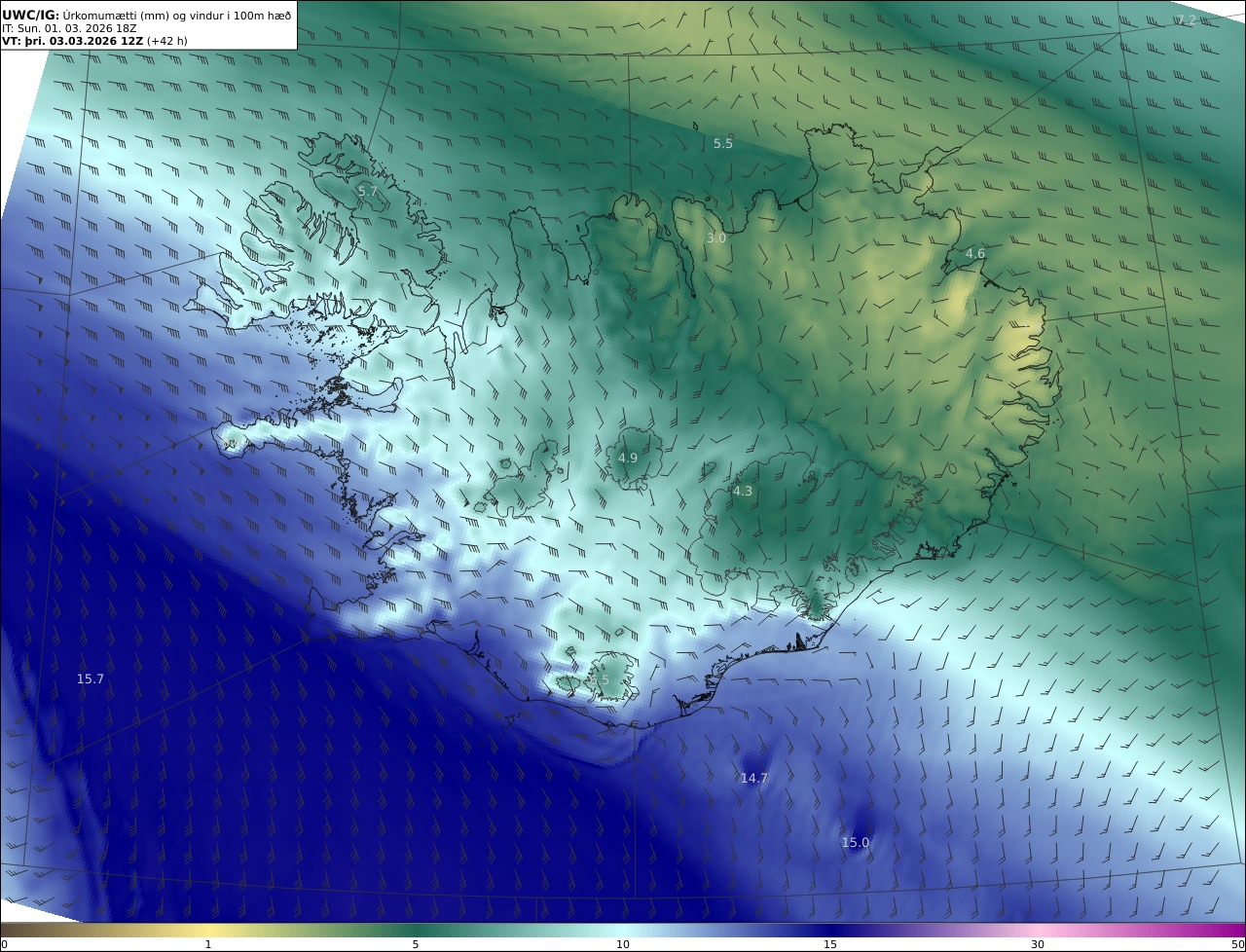Click the colorbar tick label 30
Screen dimensions: 1246x952
[1038, 944]
